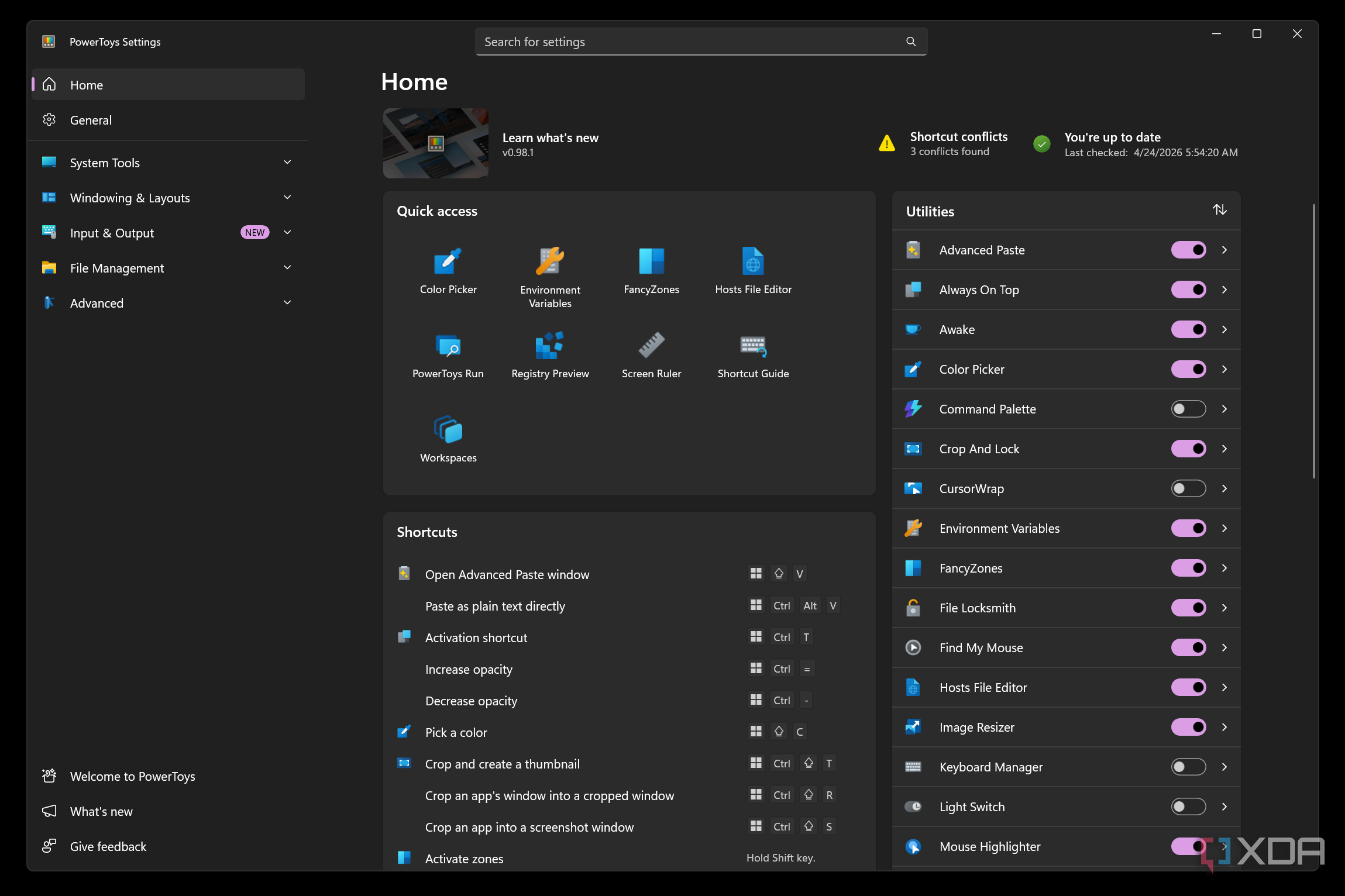This screenshot has width=1345, height=896.
Task: Click Crop and create a thumbnail shortcut
Action: click(629, 764)
